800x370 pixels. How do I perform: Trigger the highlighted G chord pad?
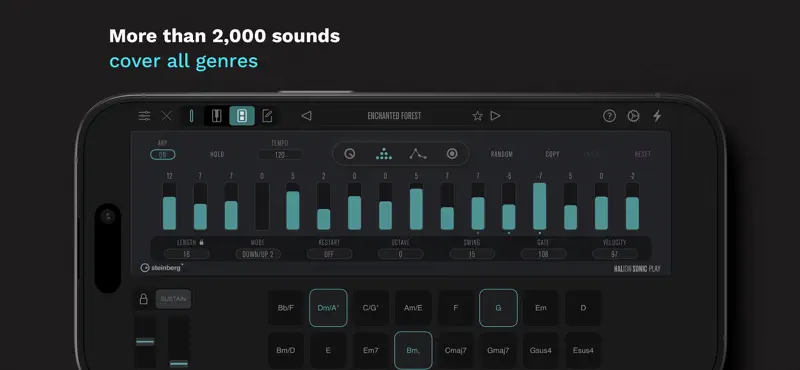(x=498, y=308)
